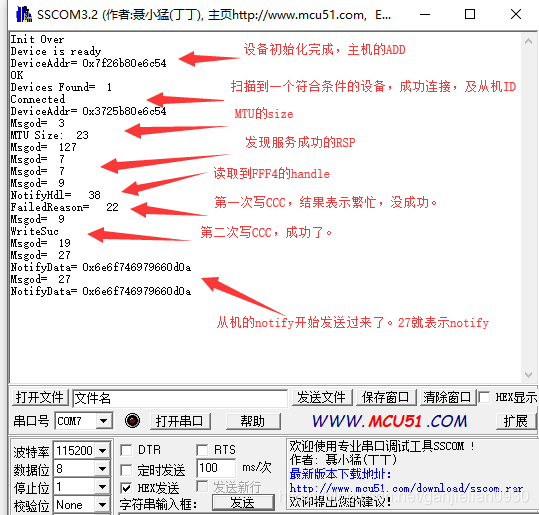Click the 保存窗口 button

point(386,397)
